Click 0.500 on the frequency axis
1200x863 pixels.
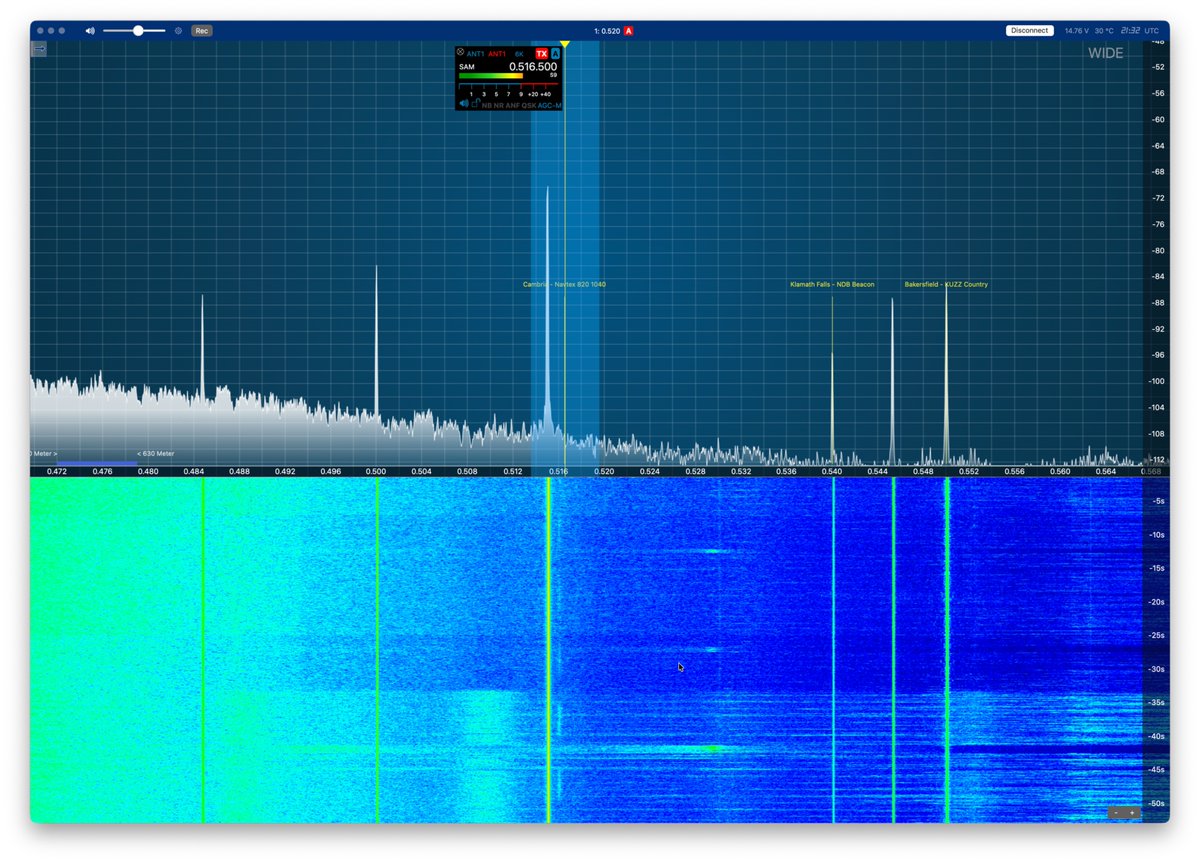(376, 471)
